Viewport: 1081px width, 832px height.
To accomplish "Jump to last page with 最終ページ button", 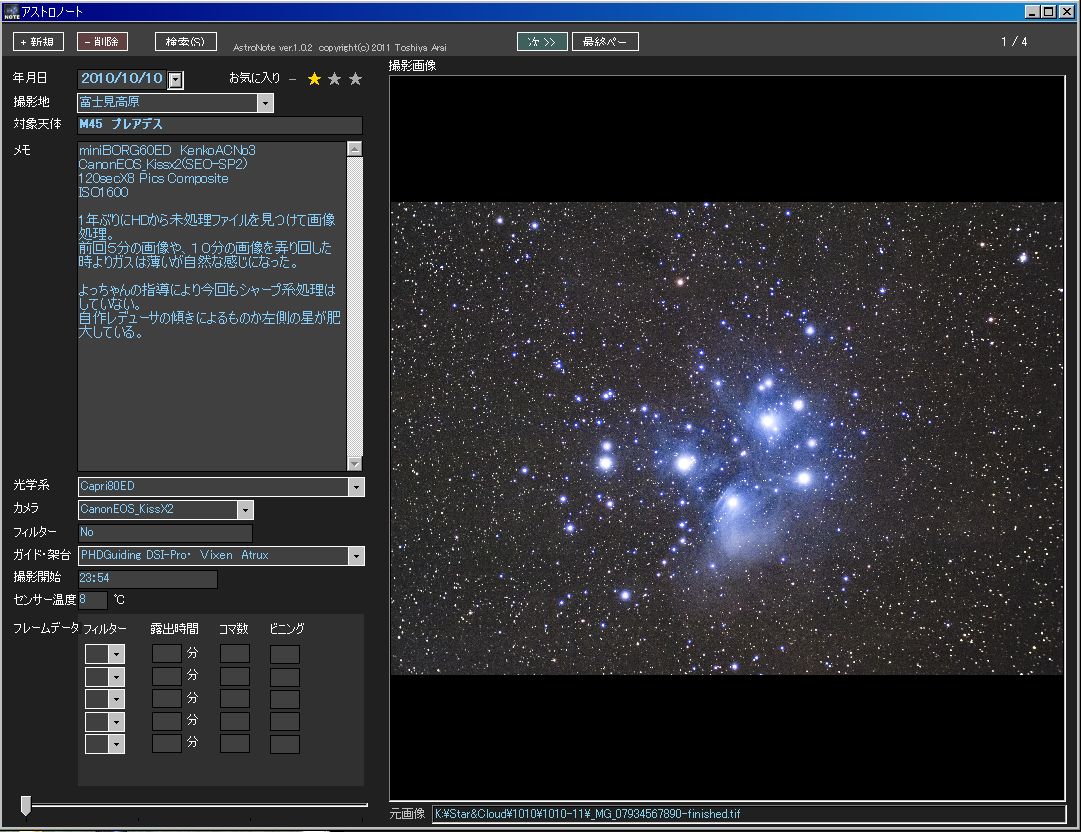I will click(605, 41).
